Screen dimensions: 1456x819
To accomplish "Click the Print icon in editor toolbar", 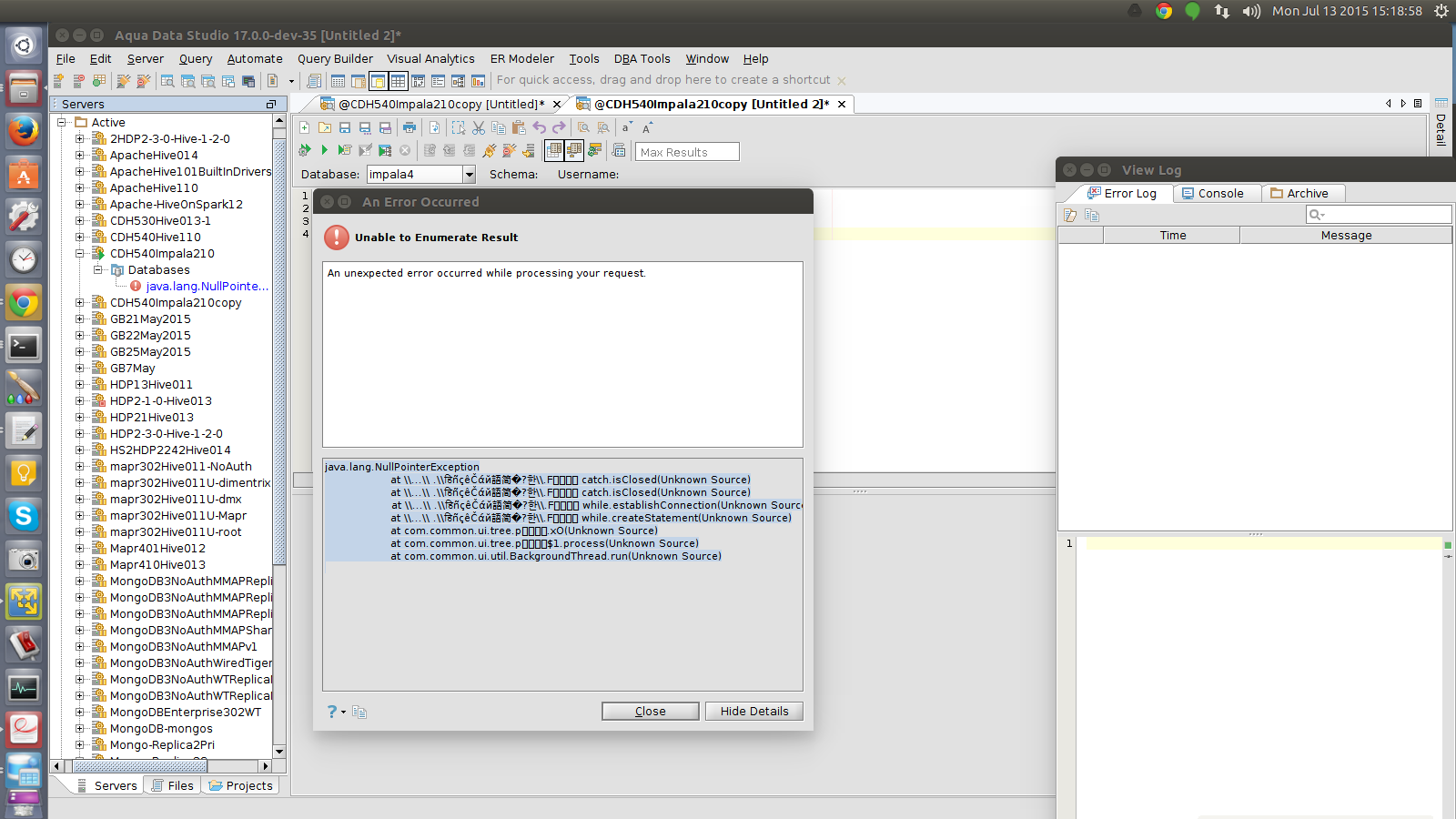I will pos(409,128).
